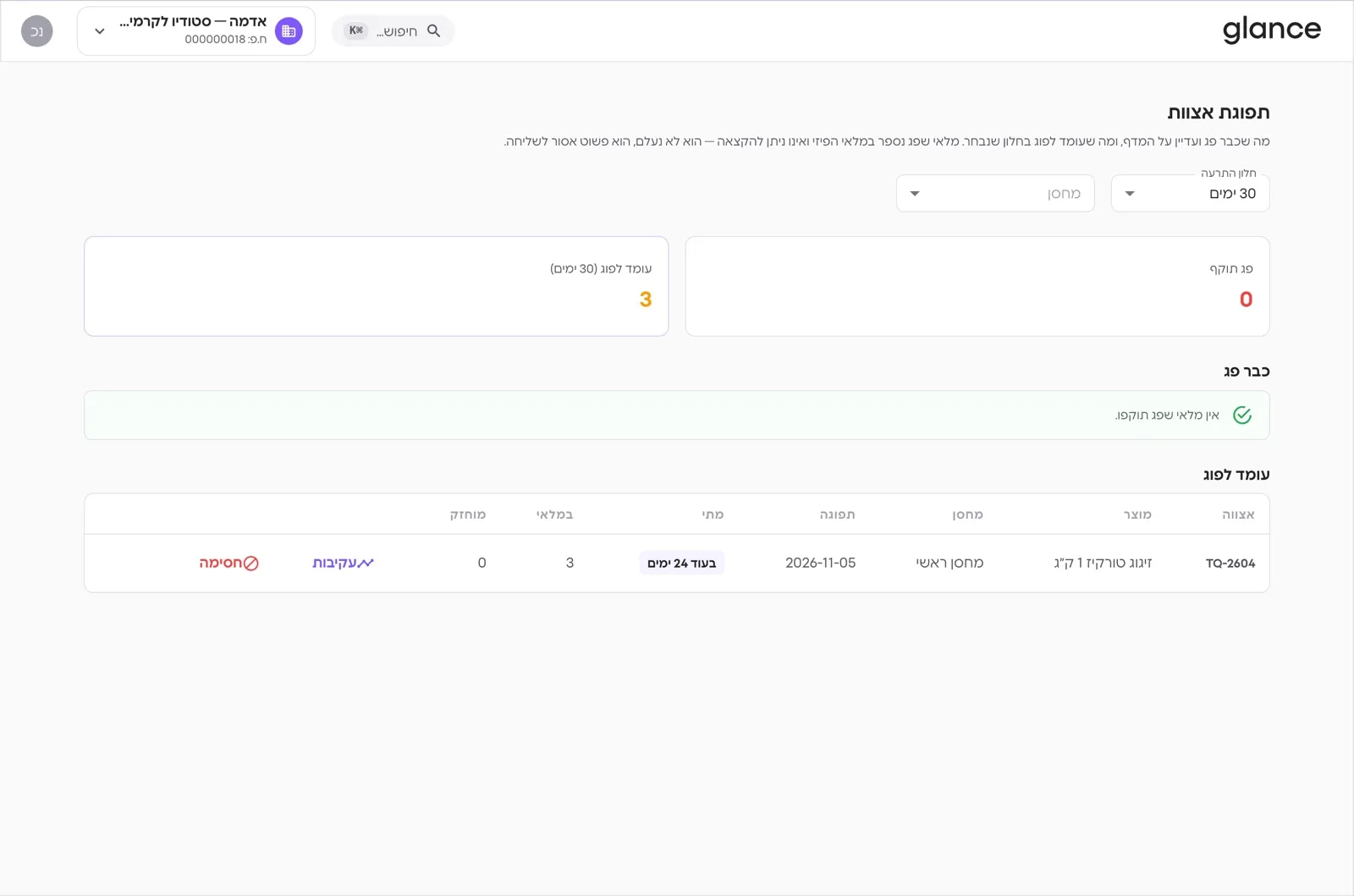Click the ⌘K keyboard shortcut badge

pos(356,31)
